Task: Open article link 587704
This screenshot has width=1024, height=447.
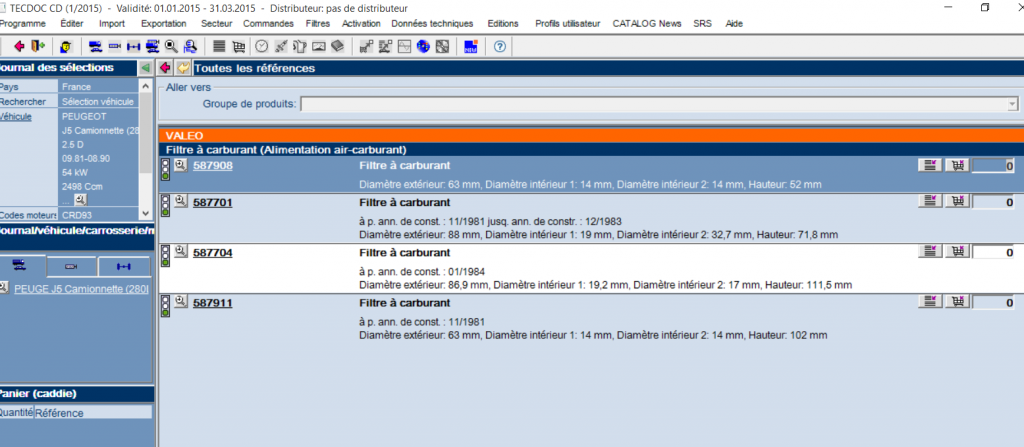Action: 213,252
